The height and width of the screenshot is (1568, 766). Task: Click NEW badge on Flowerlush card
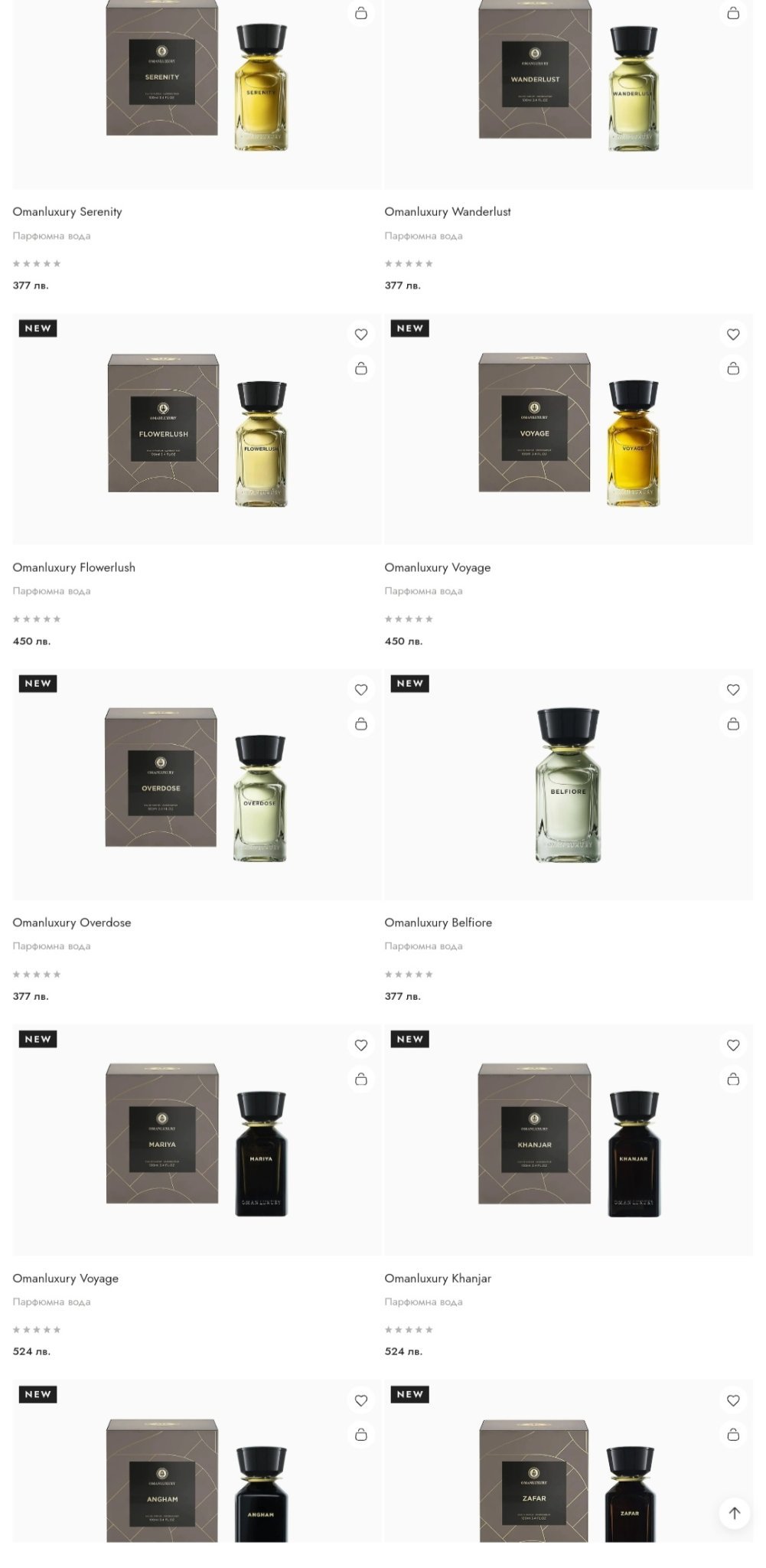tap(38, 328)
